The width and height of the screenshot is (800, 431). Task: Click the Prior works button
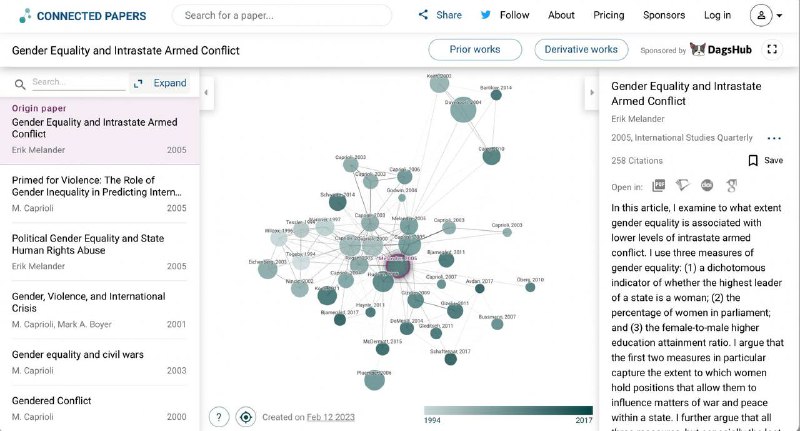click(474, 49)
